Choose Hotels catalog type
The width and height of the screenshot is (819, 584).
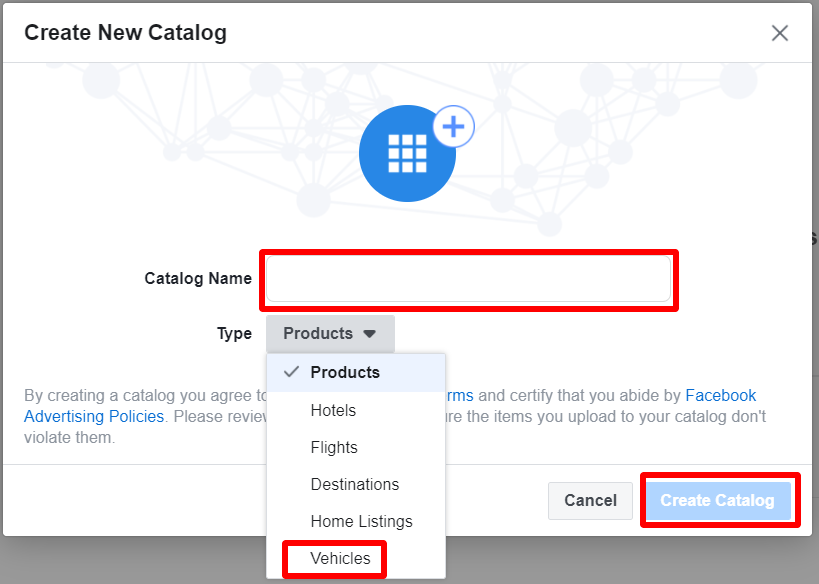click(356, 411)
